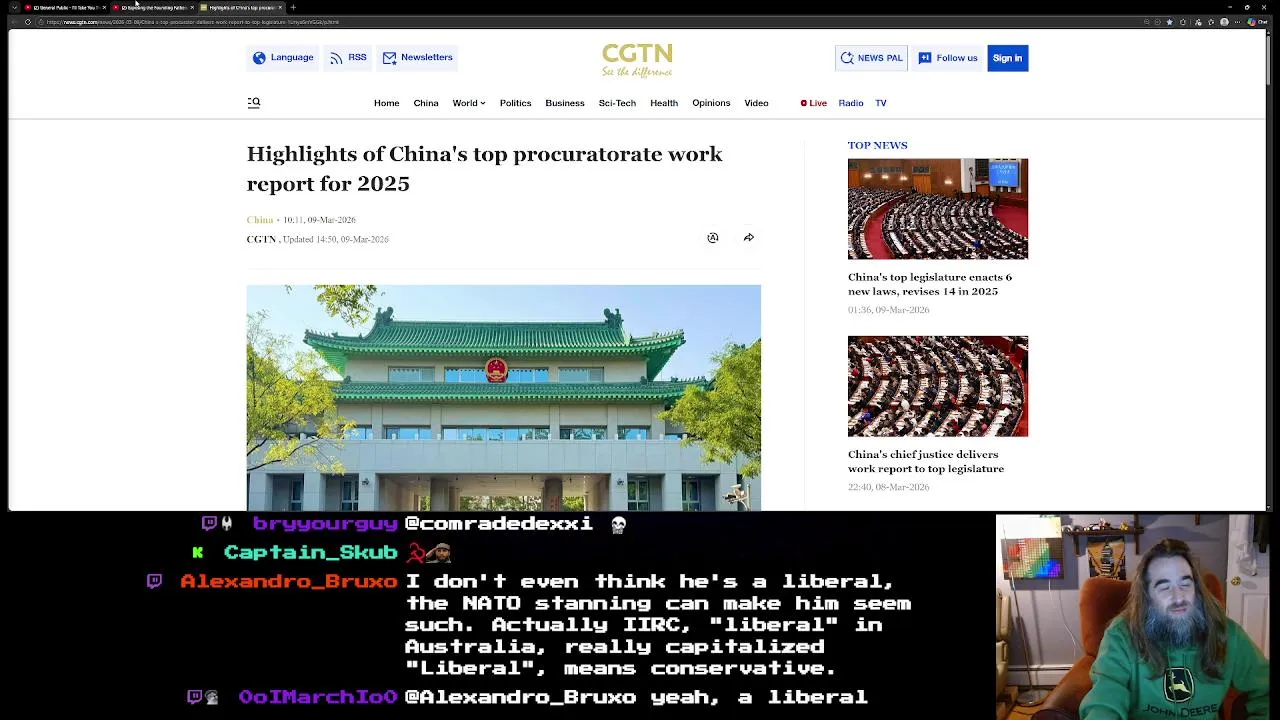Open the RSS feed link

tap(348, 57)
